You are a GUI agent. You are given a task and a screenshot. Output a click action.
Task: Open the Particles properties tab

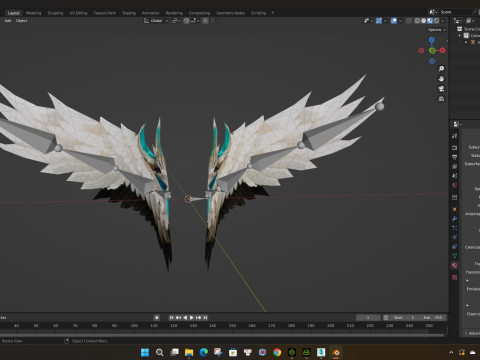[x=455, y=228]
